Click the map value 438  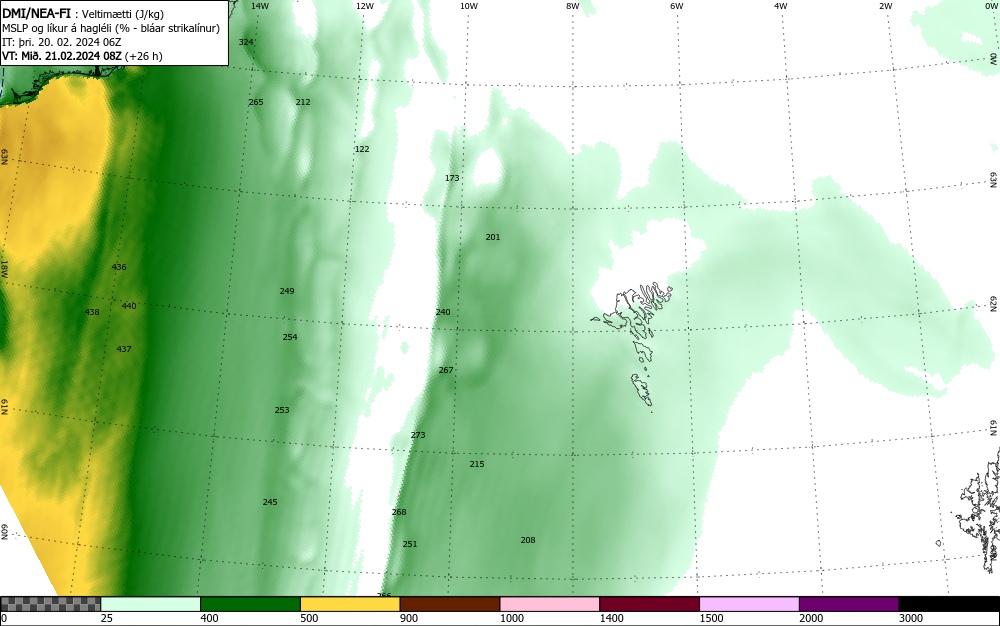92,312
